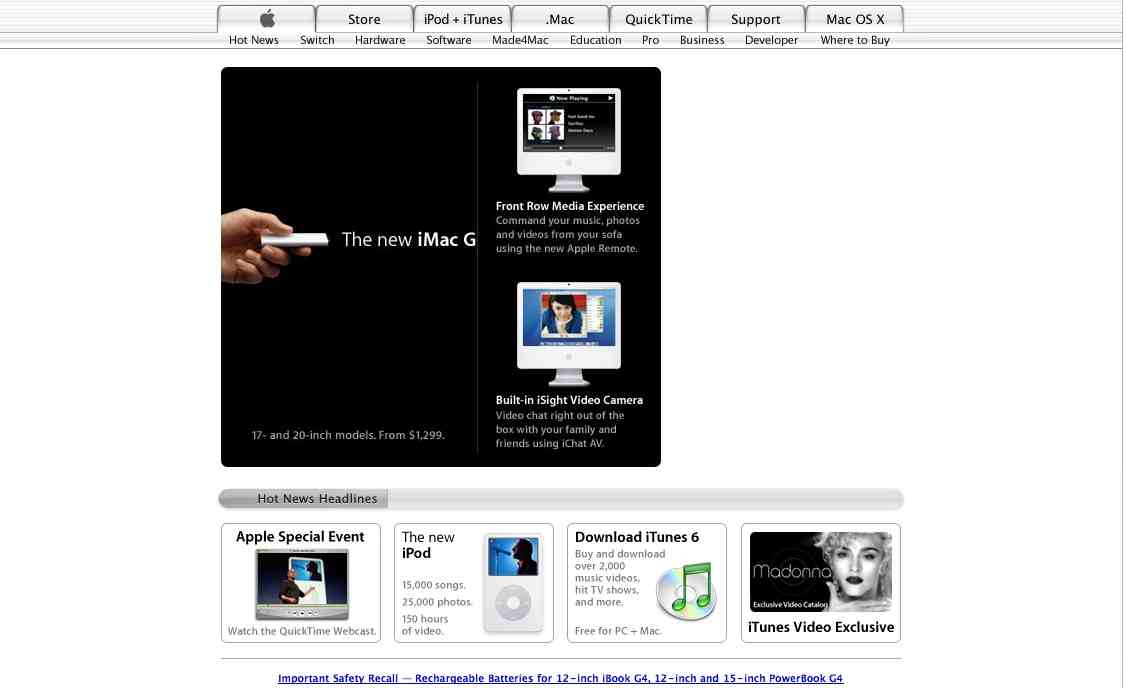The height and width of the screenshot is (688, 1123).
Task: Click the Apple logo home tab
Action: pyautogui.click(x=266, y=19)
